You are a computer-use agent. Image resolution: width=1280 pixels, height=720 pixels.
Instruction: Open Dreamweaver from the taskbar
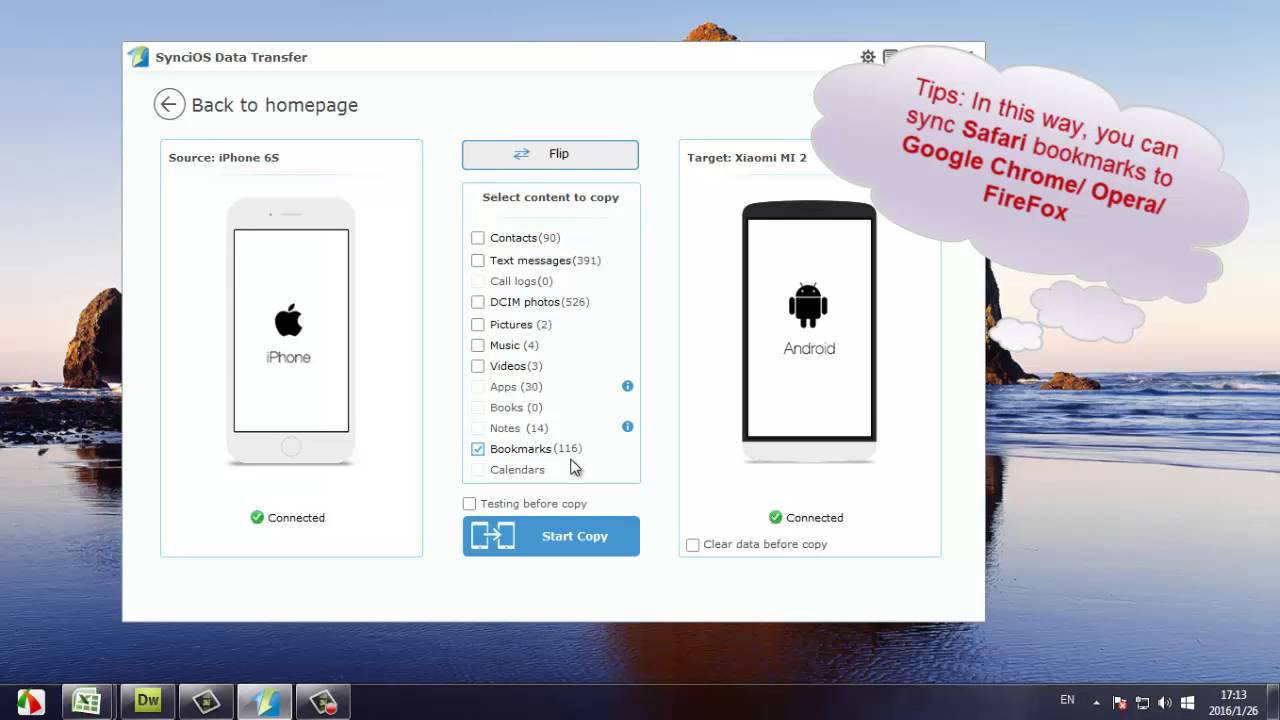[x=148, y=702]
